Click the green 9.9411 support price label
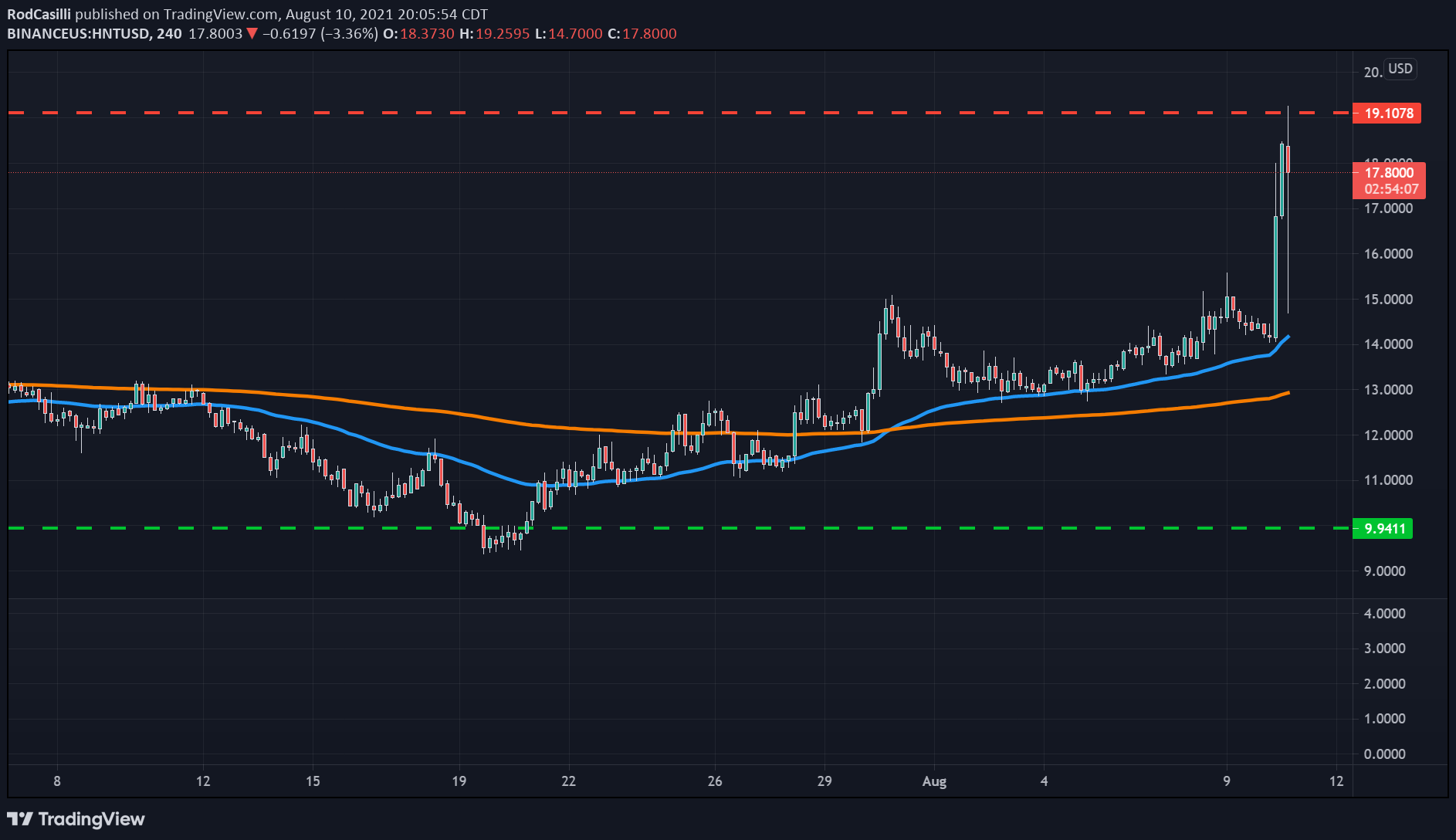 pyautogui.click(x=1383, y=529)
